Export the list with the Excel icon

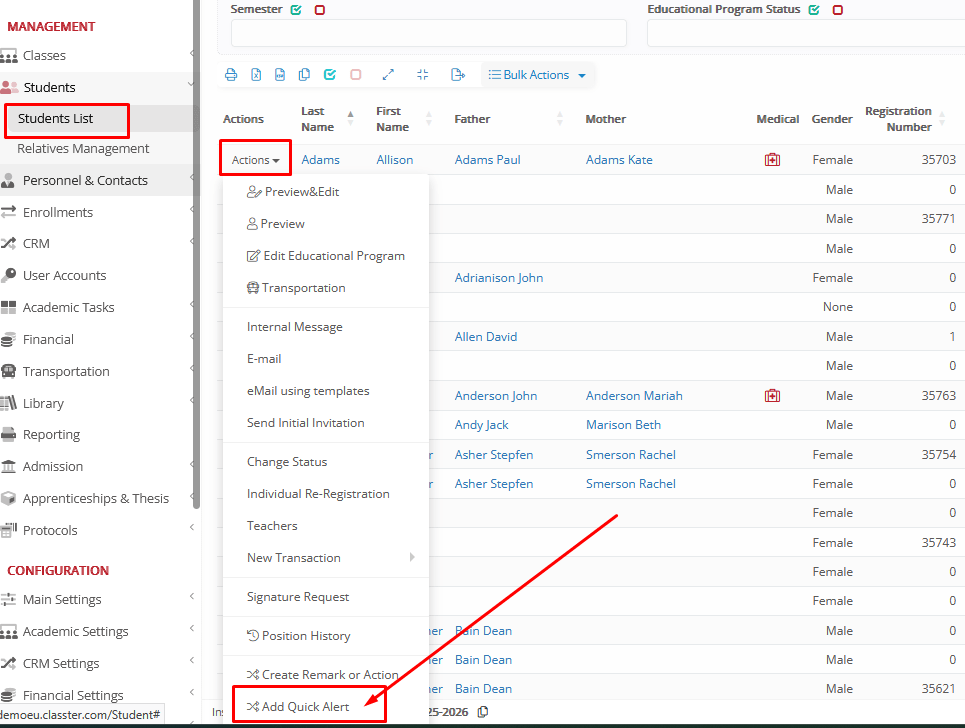point(256,75)
